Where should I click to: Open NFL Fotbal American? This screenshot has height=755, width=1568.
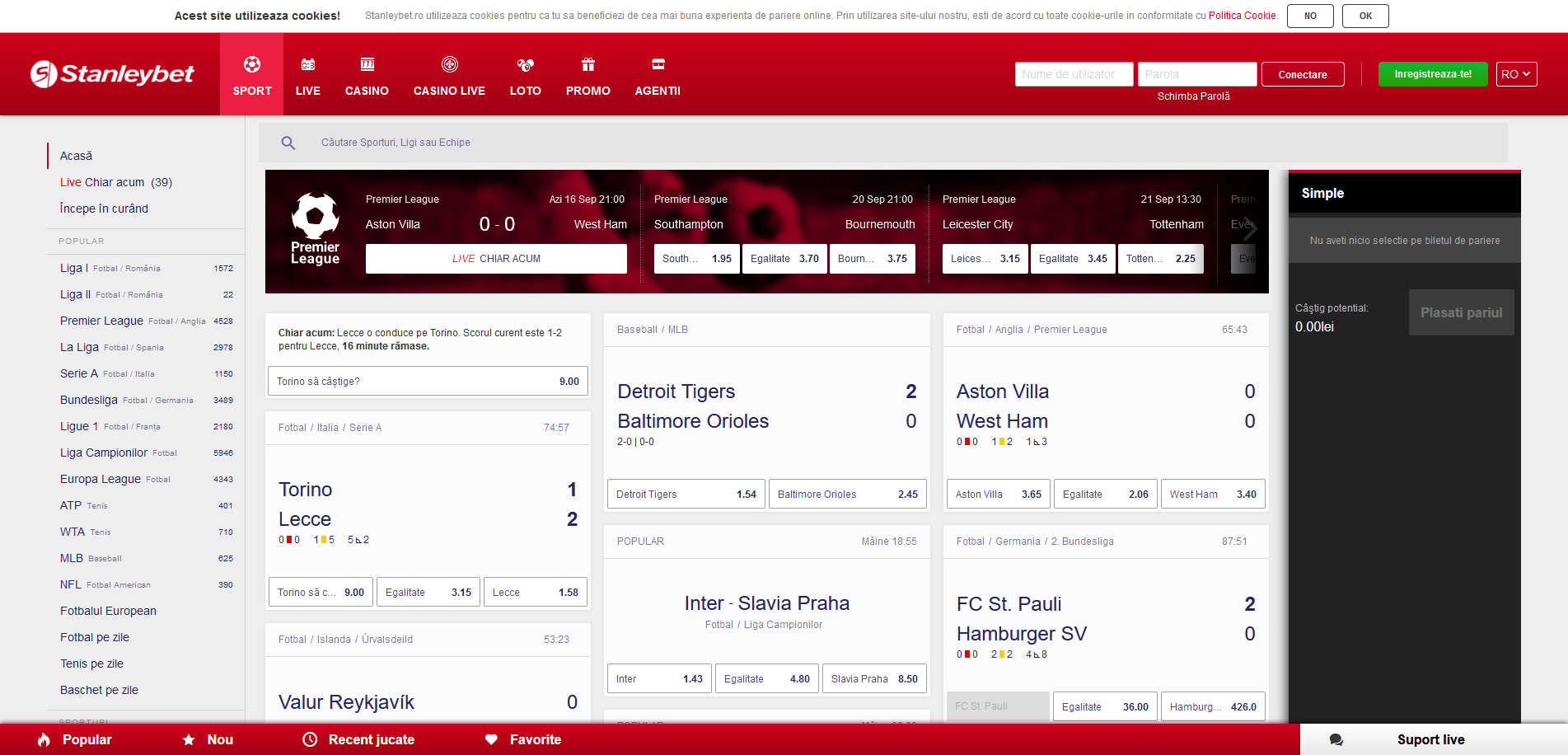point(146,584)
